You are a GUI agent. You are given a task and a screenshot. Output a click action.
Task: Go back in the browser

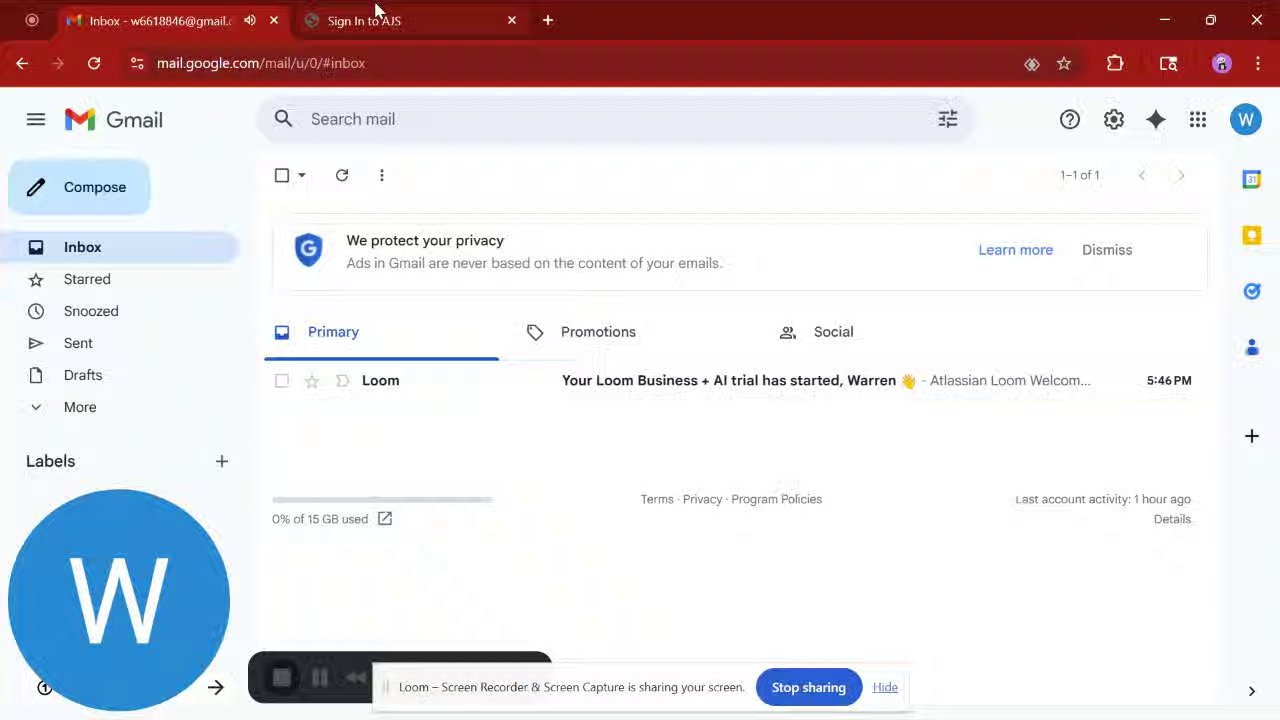pos(22,63)
